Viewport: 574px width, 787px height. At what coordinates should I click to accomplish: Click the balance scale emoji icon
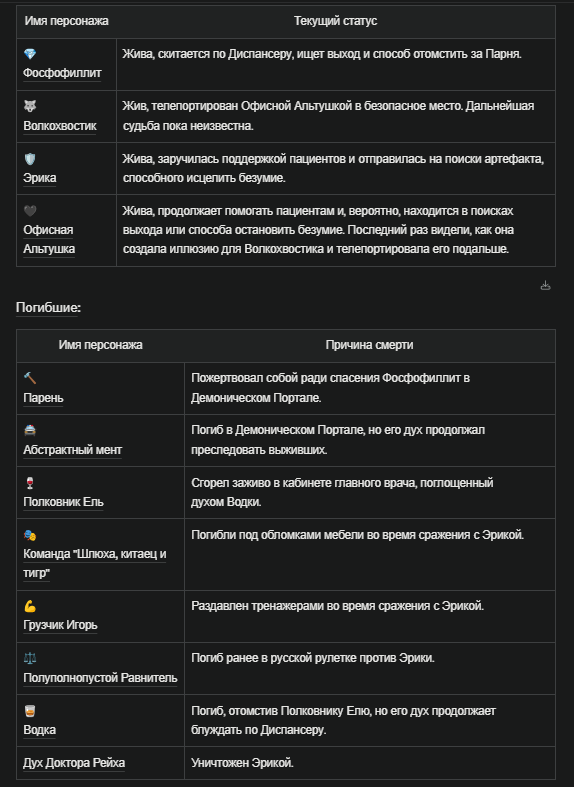tap(30, 658)
